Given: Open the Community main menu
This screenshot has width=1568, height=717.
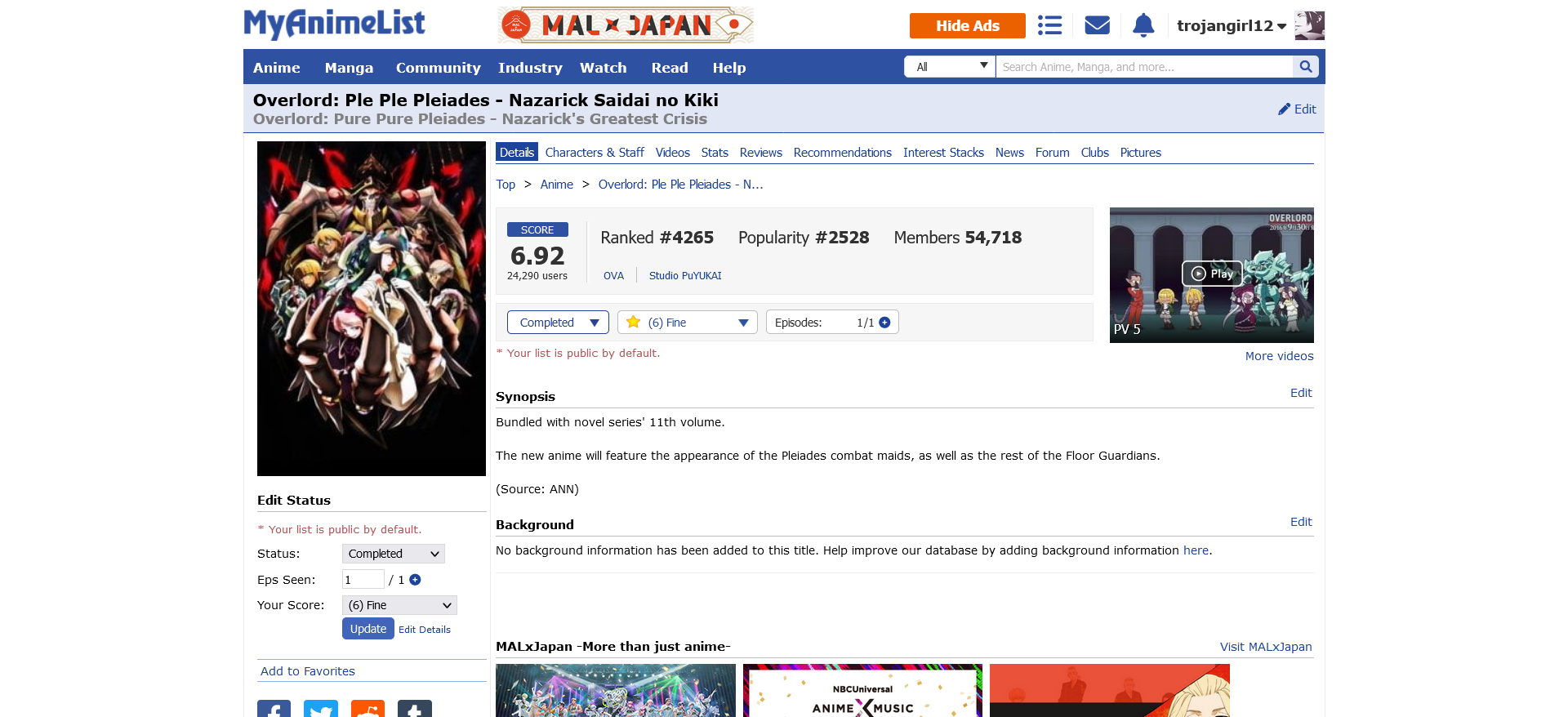Looking at the screenshot, I should click(439, 68).
